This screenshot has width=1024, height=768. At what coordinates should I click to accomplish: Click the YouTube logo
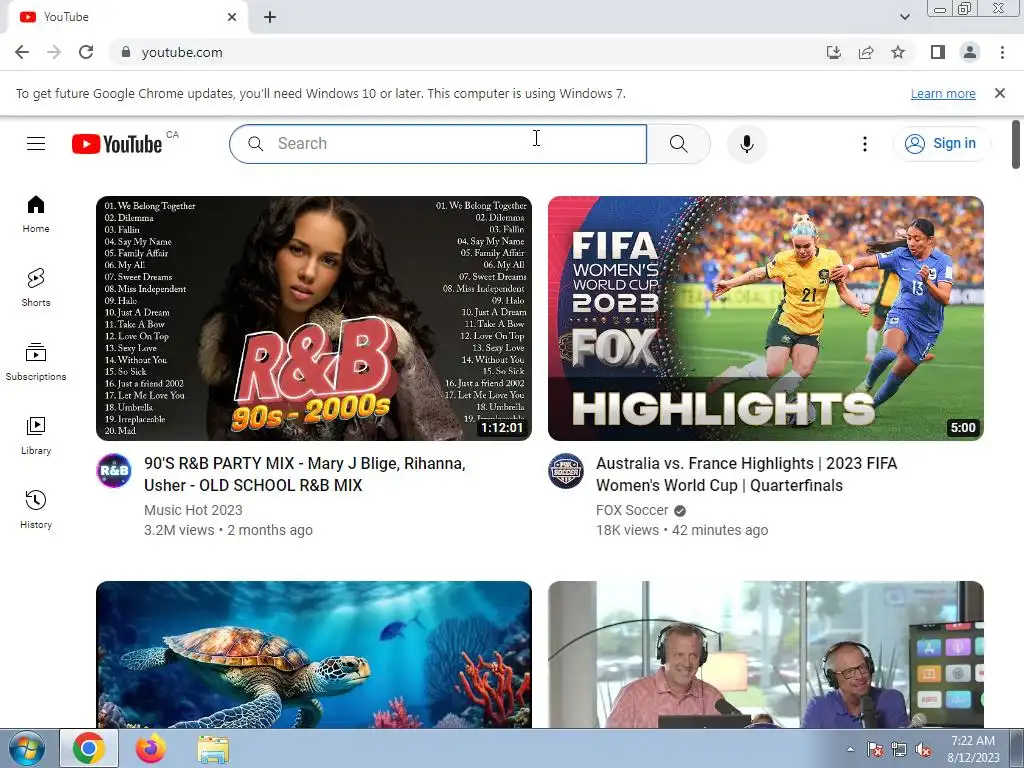(117, 144)
